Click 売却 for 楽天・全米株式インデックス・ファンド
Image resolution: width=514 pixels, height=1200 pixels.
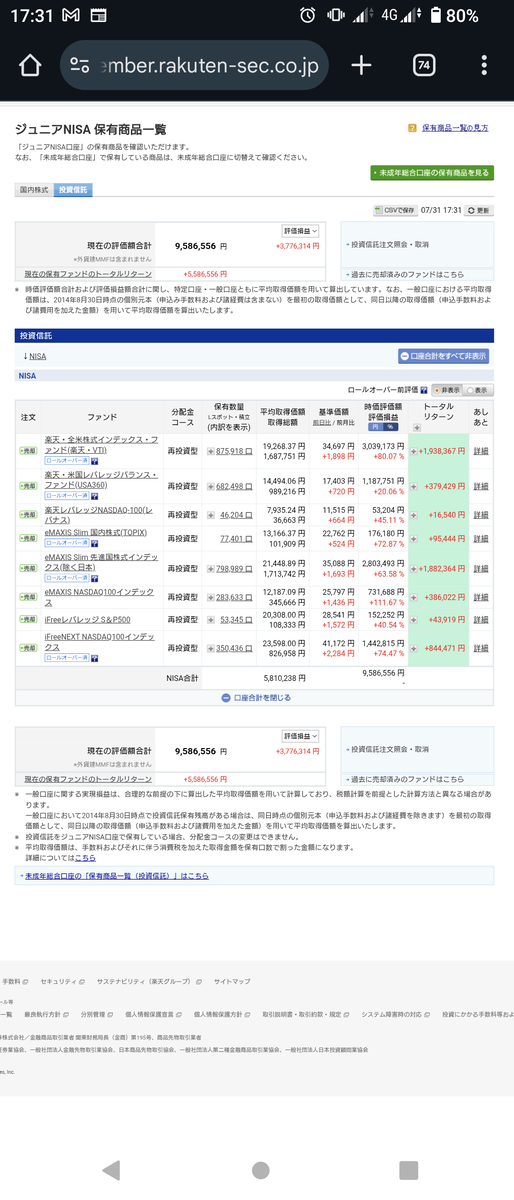point(28,451)
